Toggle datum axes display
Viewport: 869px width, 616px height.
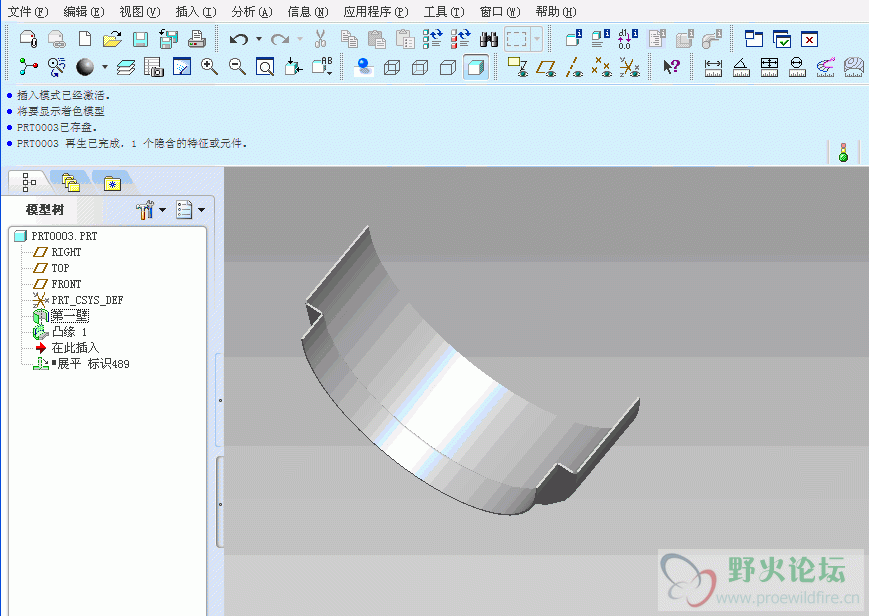coord(574,67)
